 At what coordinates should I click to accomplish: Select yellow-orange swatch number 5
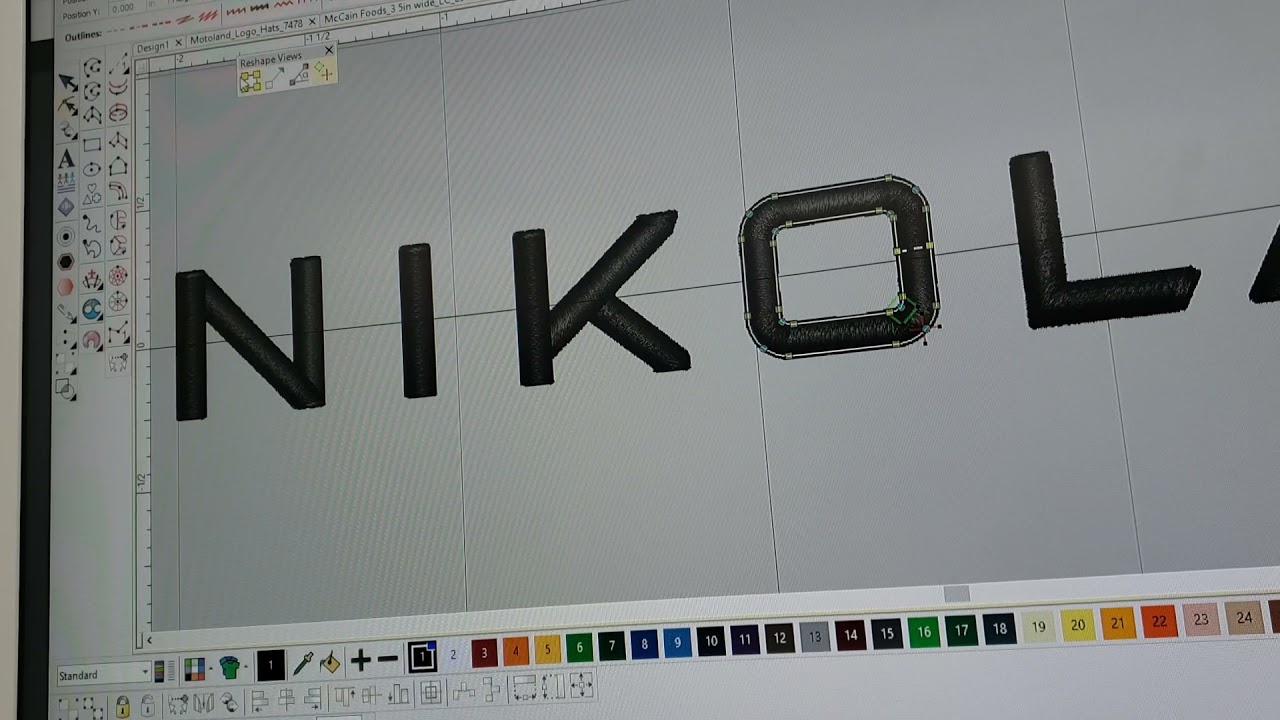click(548, 649)
